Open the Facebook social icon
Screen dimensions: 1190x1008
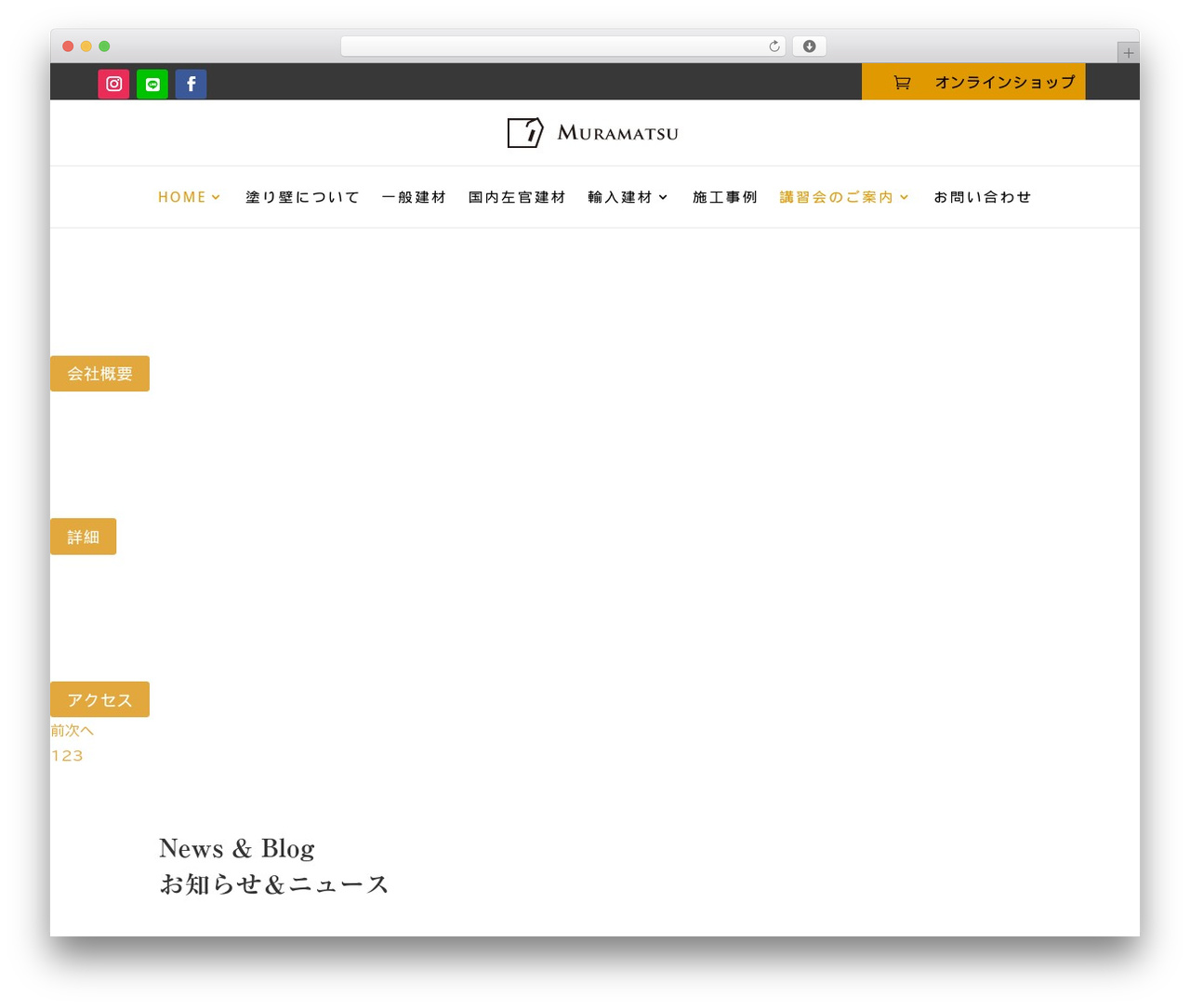coord(191,84)
